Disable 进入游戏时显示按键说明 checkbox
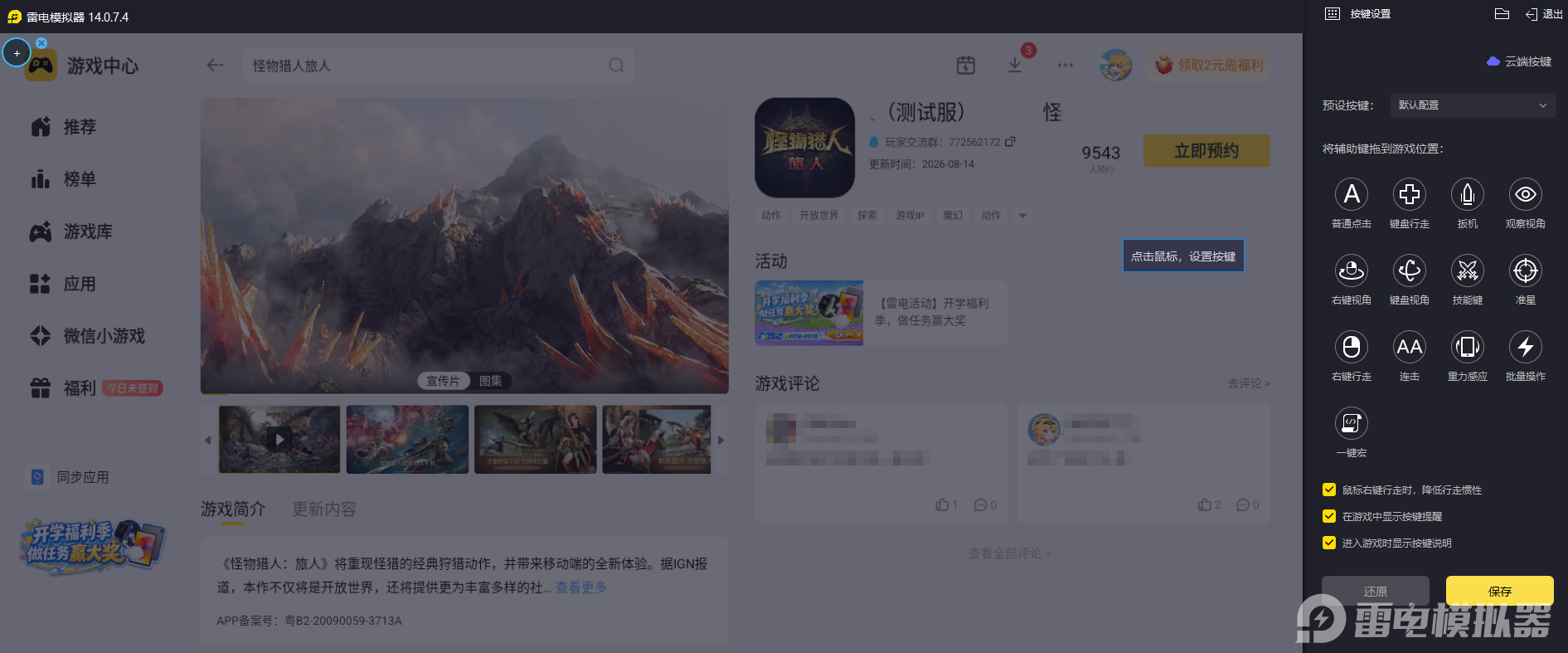Image resolution: width=1568 pixels, height=653 pixels. (1329, 543)
